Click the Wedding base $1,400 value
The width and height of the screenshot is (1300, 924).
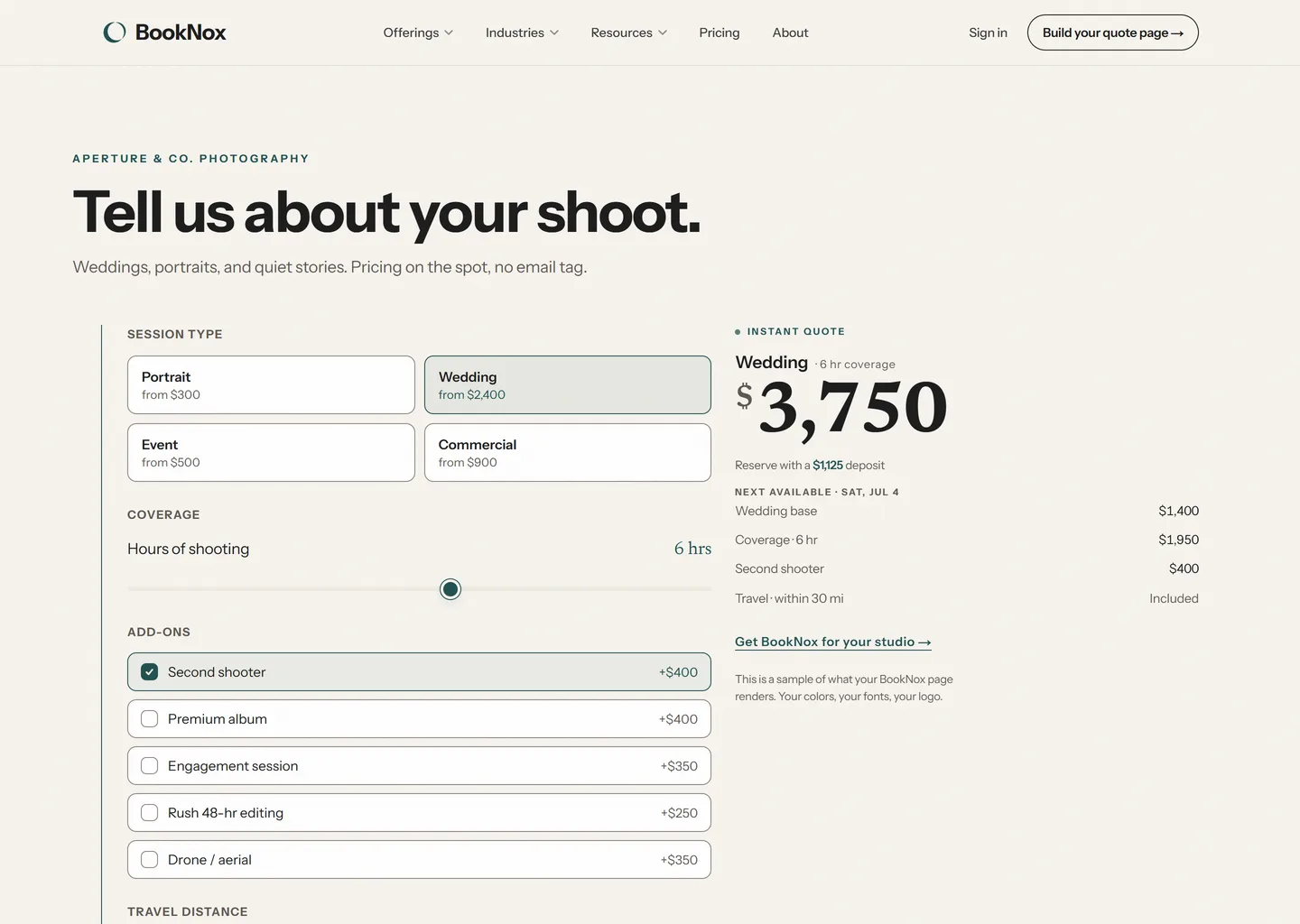point(1178,511)
